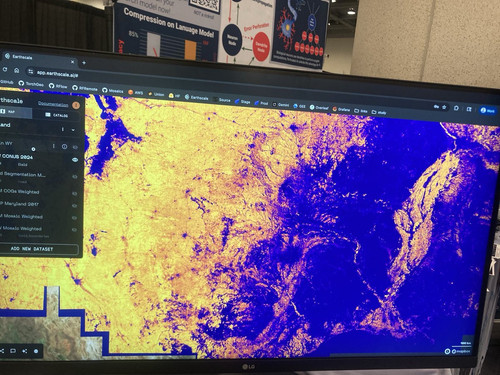Open the RFRemote GitHub bookmark
Image resolution: width=500 pixels, height=375 pixels.
pyautogui.click(x=85, y=88)
